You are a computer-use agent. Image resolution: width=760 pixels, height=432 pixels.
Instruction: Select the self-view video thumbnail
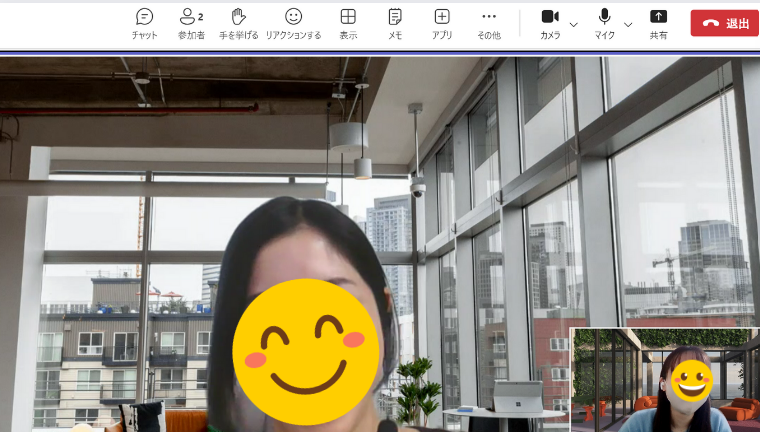pos(665,380)
